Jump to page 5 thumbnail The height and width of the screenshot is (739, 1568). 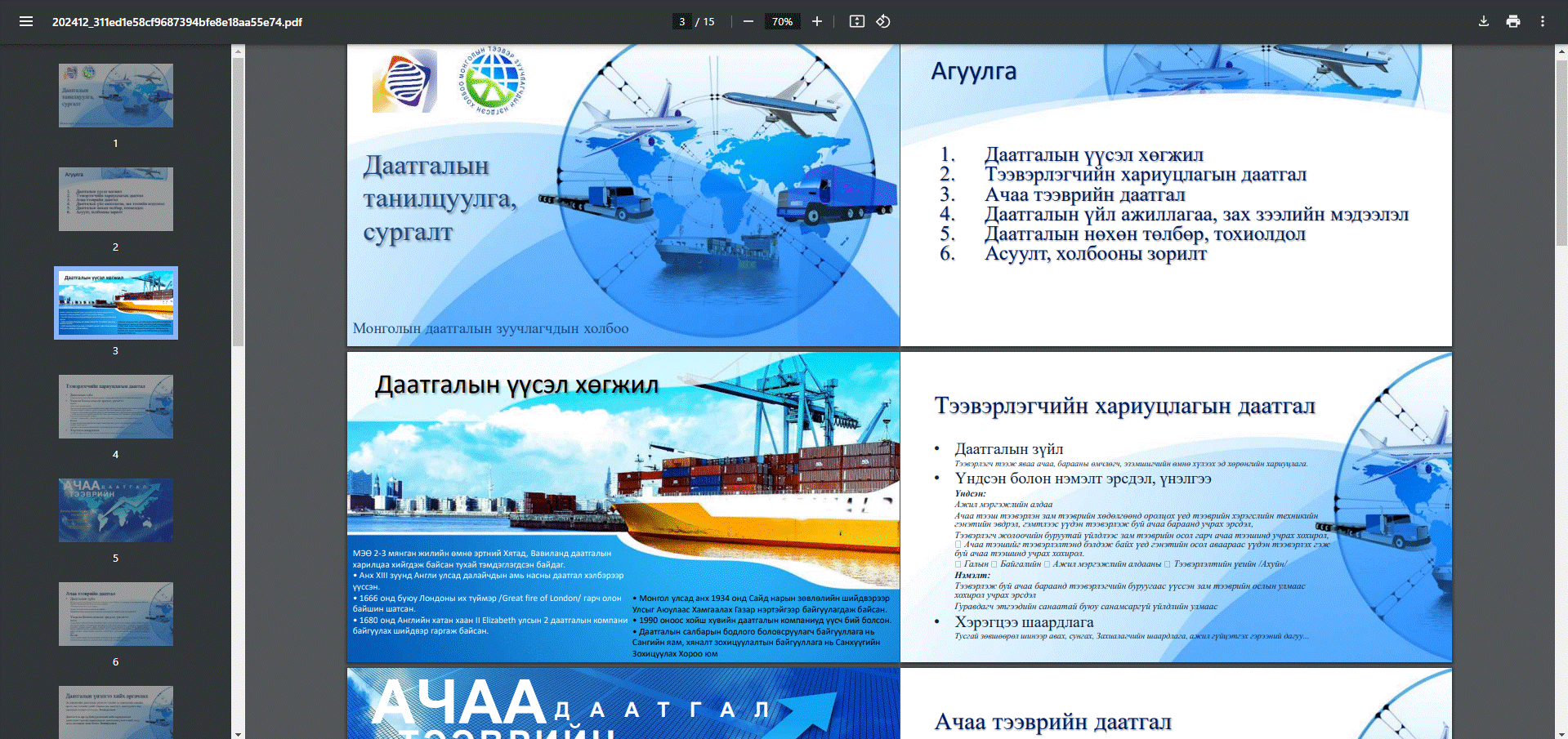click(116, 510)
